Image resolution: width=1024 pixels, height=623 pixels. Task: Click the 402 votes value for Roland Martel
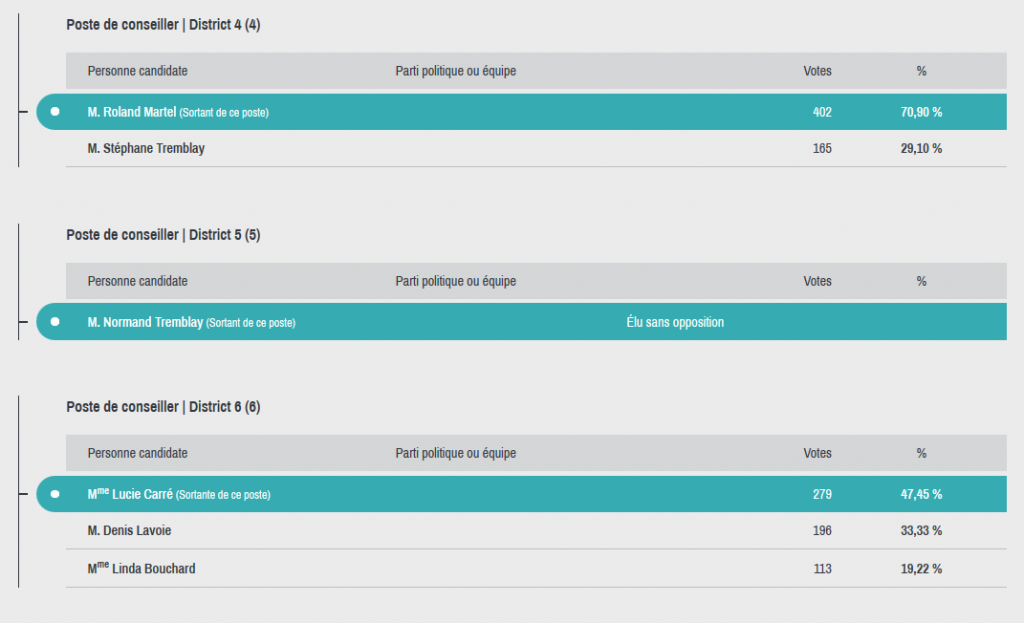822,112
